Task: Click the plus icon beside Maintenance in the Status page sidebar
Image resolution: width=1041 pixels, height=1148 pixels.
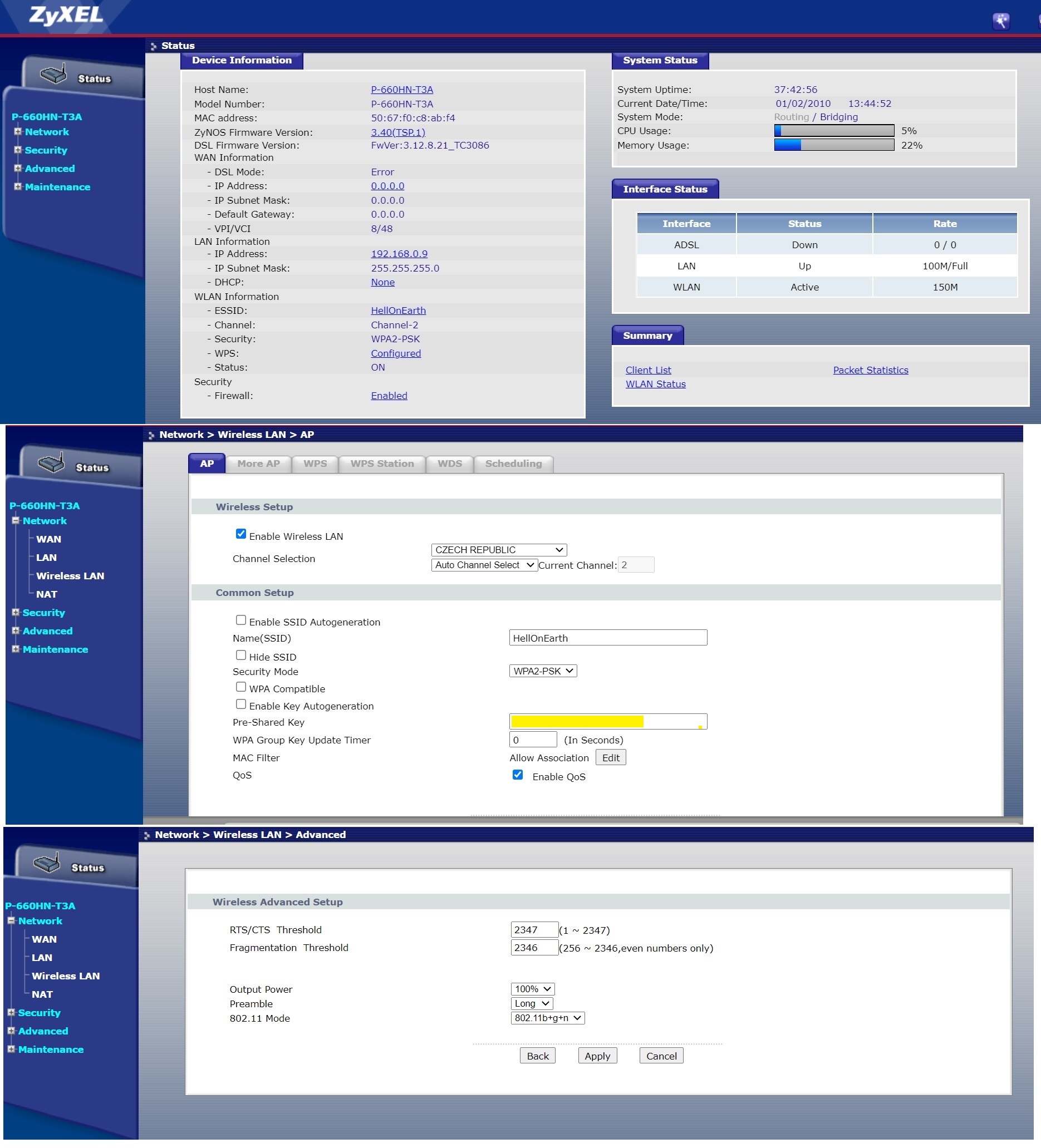Action: (x=18, y=186)
